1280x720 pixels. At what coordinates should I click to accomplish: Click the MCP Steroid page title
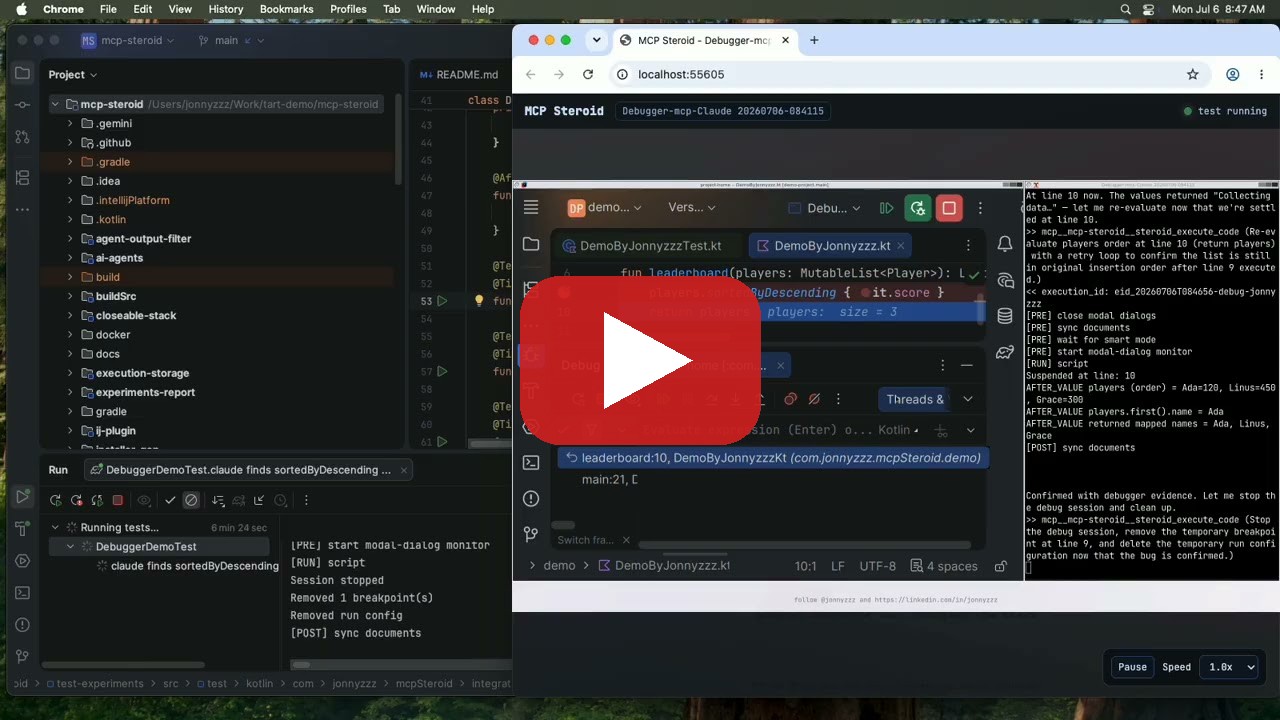point(564,111)
